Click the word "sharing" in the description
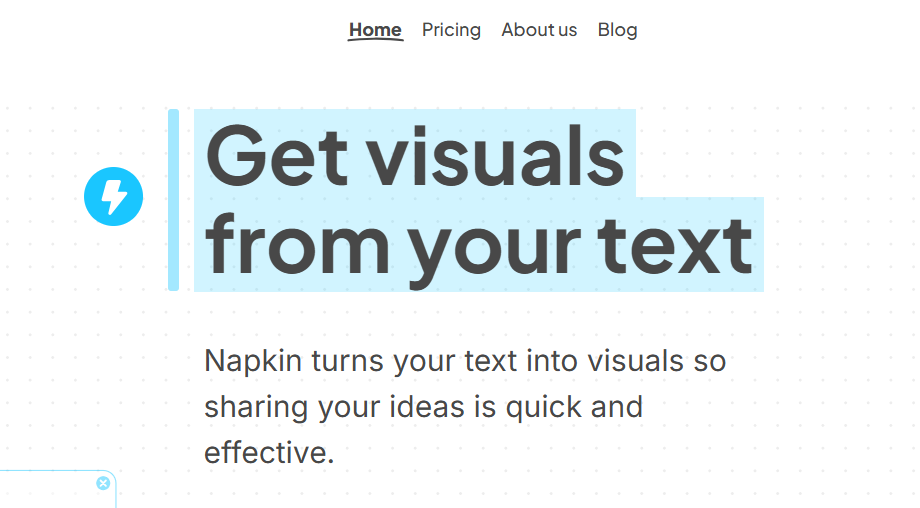The height and width of the screenshot is (508, 920). [x=257, y=407]
